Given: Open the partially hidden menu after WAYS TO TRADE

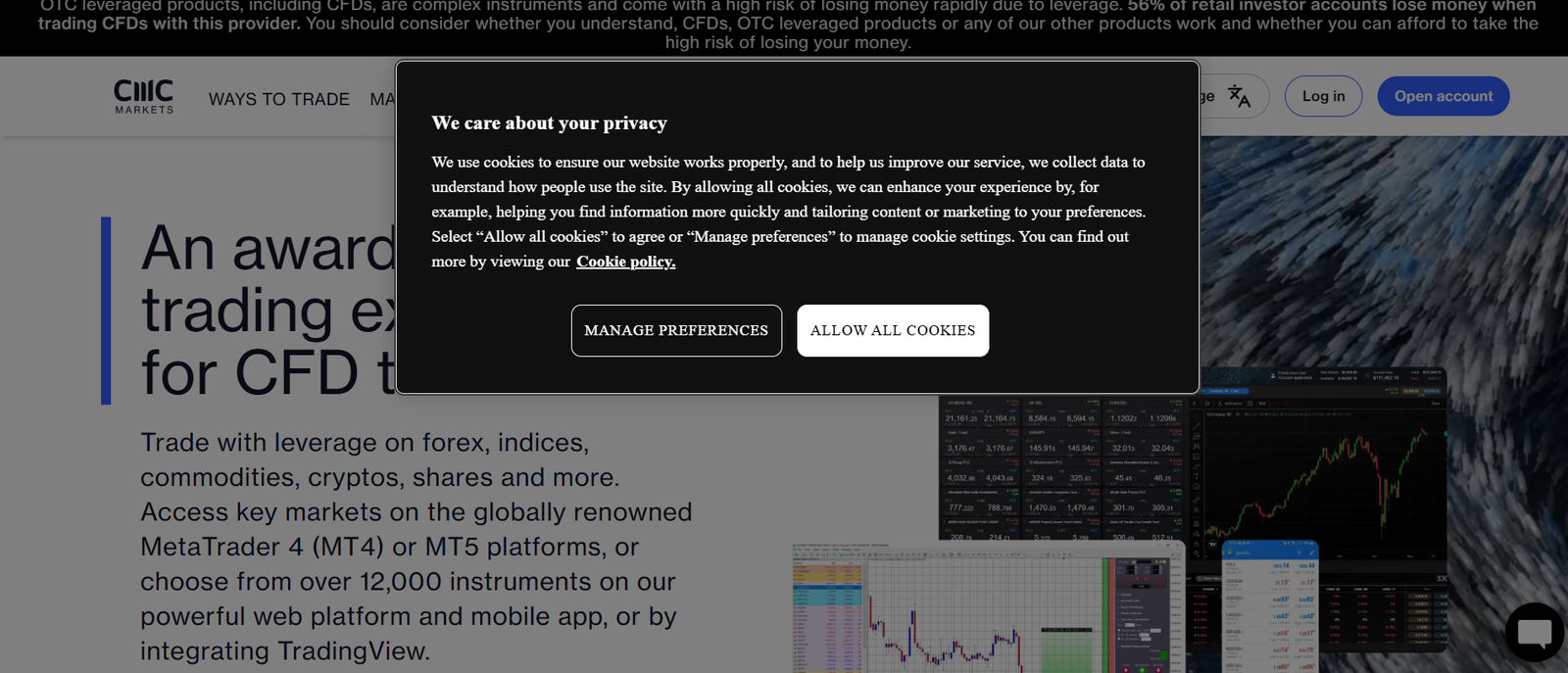Looking at the screenshot, I should click(382, 99).
